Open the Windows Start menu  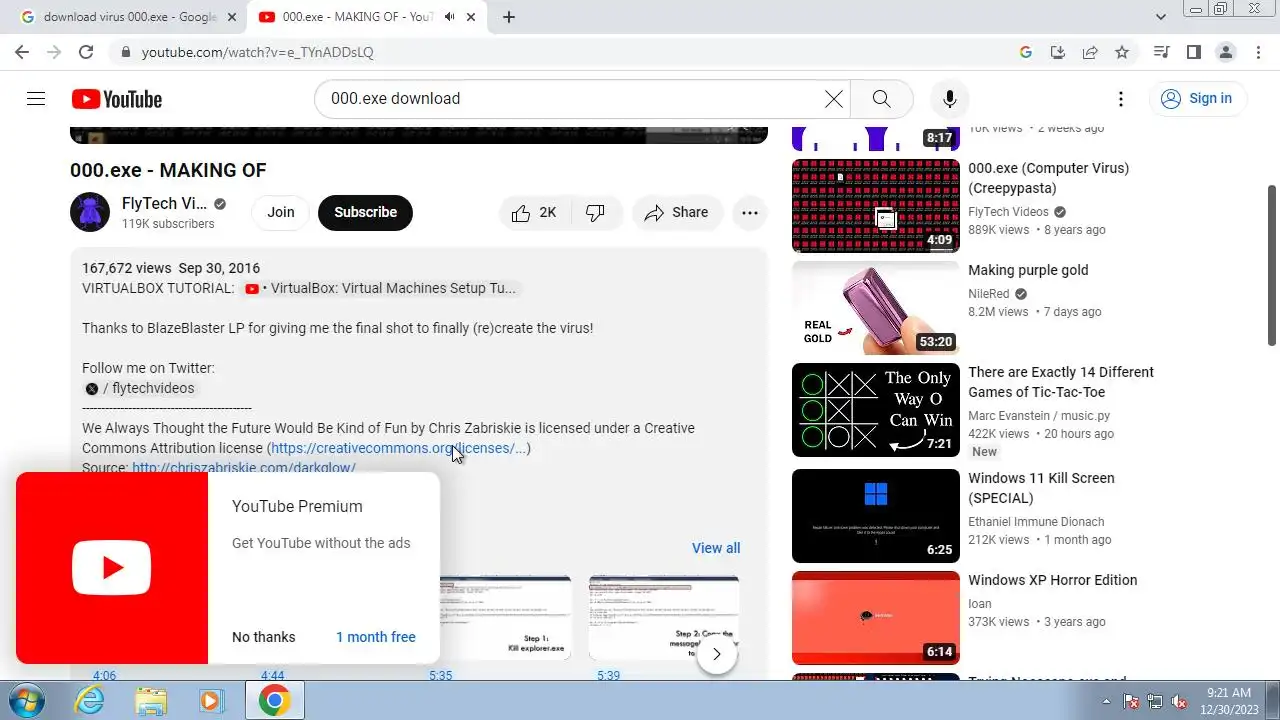coord(27,700)
